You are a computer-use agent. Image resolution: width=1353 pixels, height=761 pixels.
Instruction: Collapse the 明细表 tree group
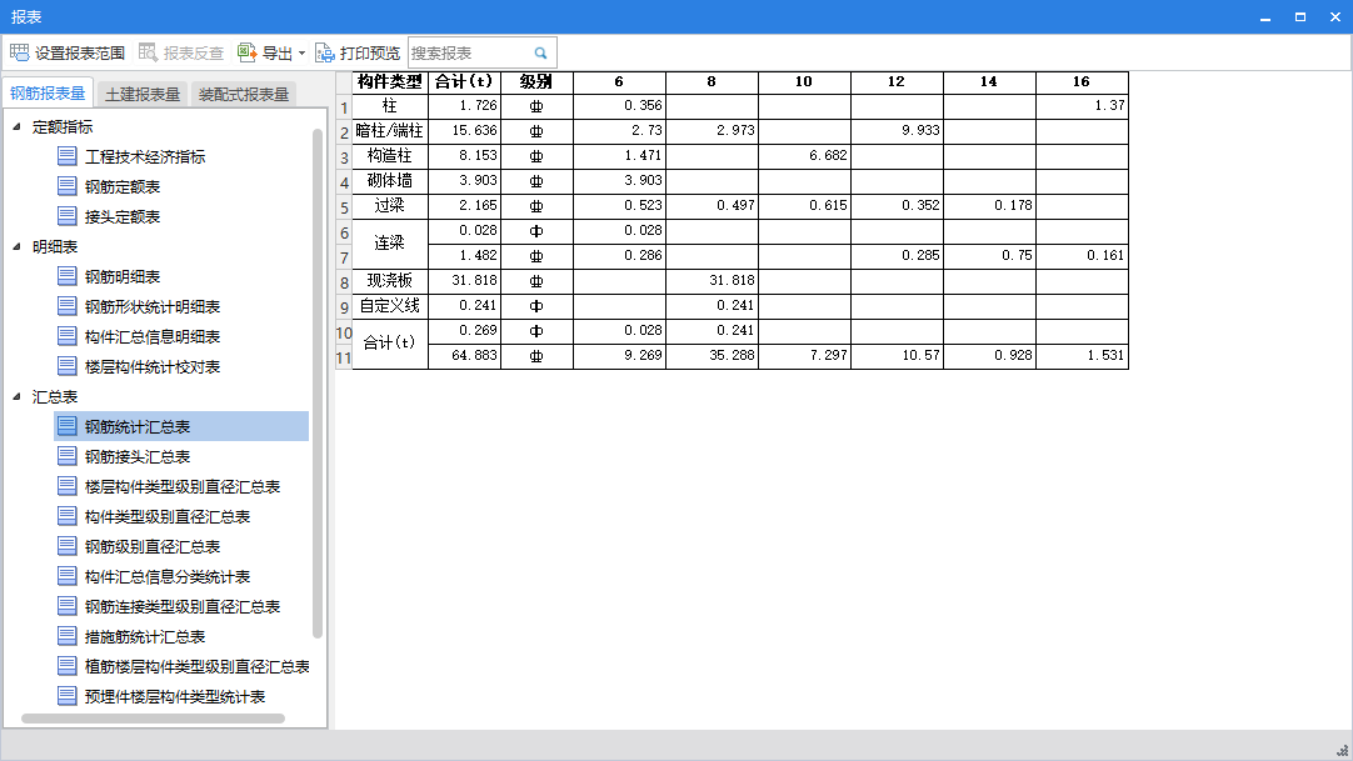17,246
